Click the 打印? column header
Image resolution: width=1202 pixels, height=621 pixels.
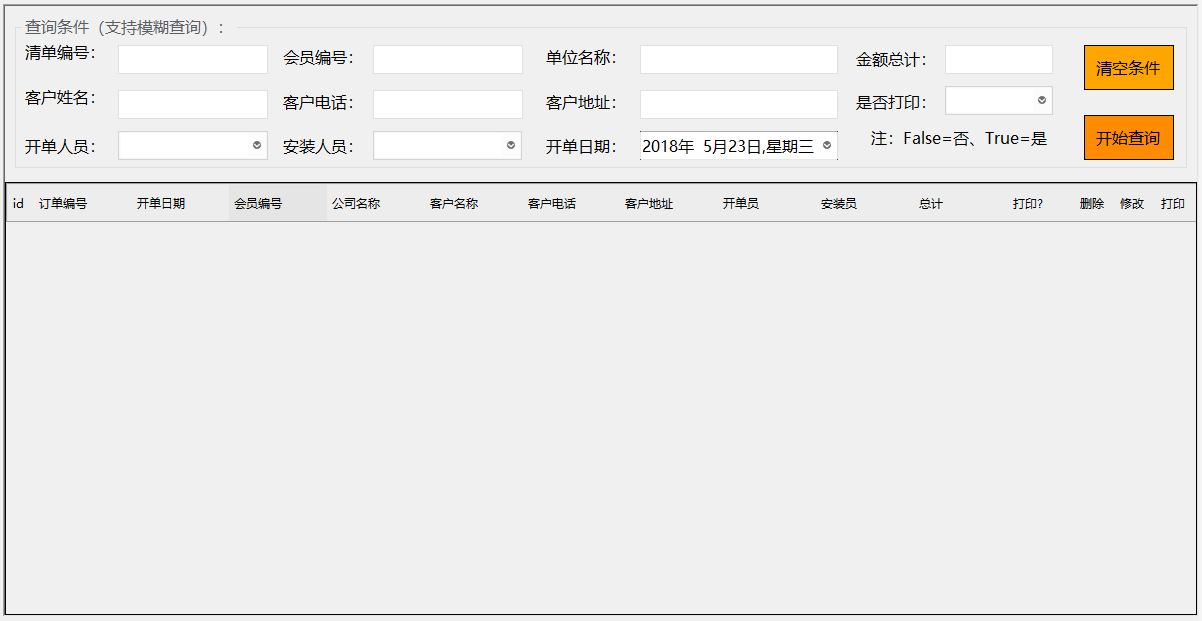[x=1028, y=203]
